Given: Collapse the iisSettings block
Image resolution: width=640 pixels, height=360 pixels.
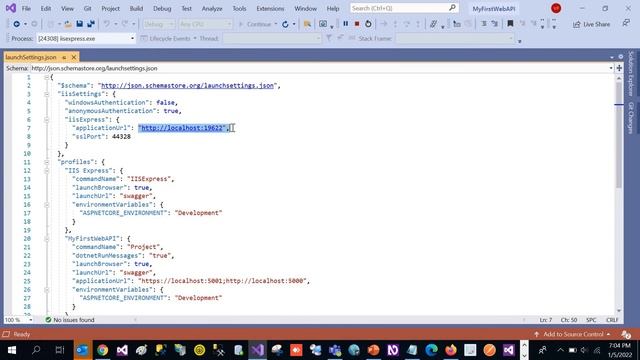Looking at the screenshot, I should click(47, 94).
